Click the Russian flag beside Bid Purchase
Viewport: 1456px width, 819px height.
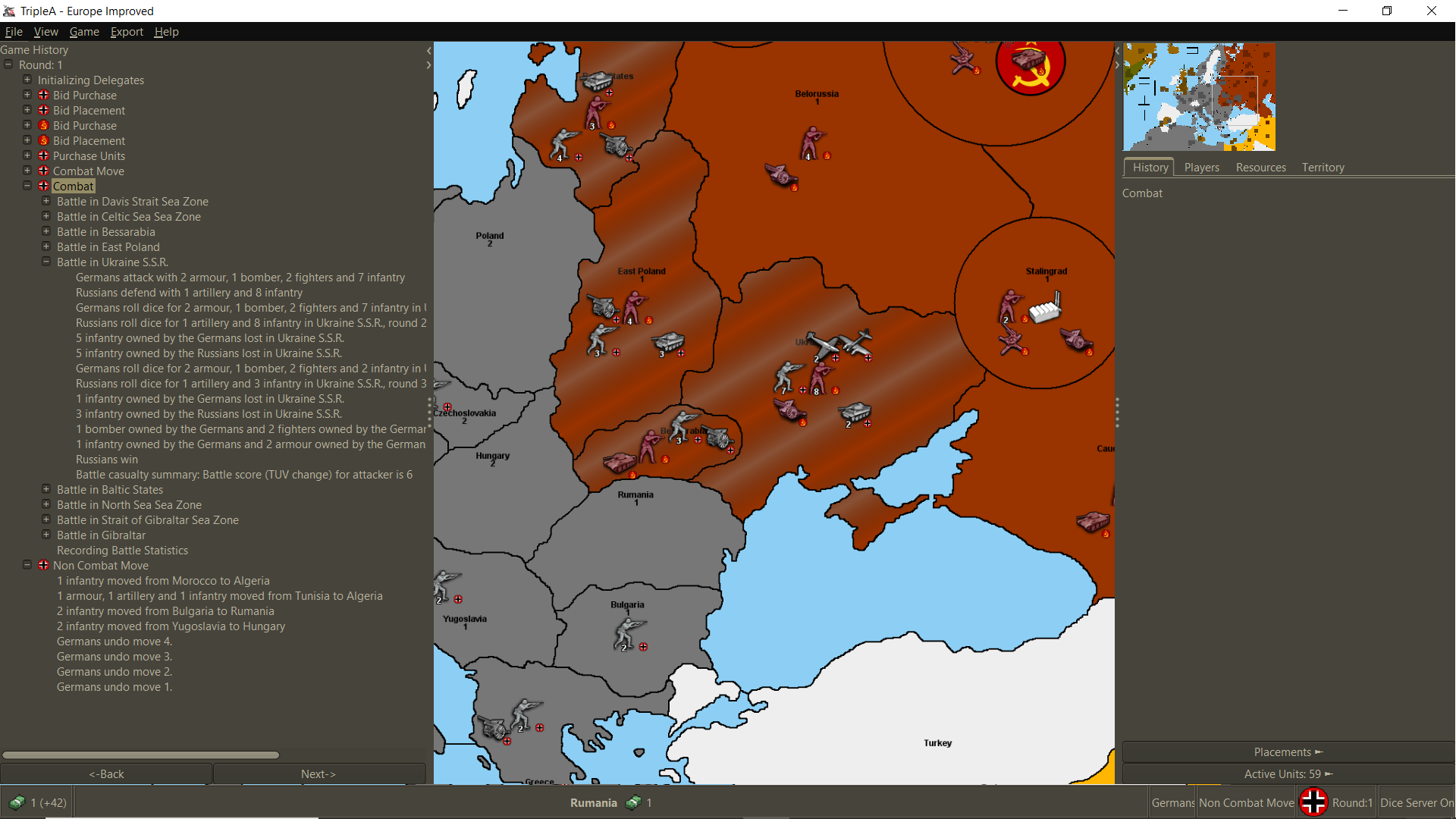(43, 125)
